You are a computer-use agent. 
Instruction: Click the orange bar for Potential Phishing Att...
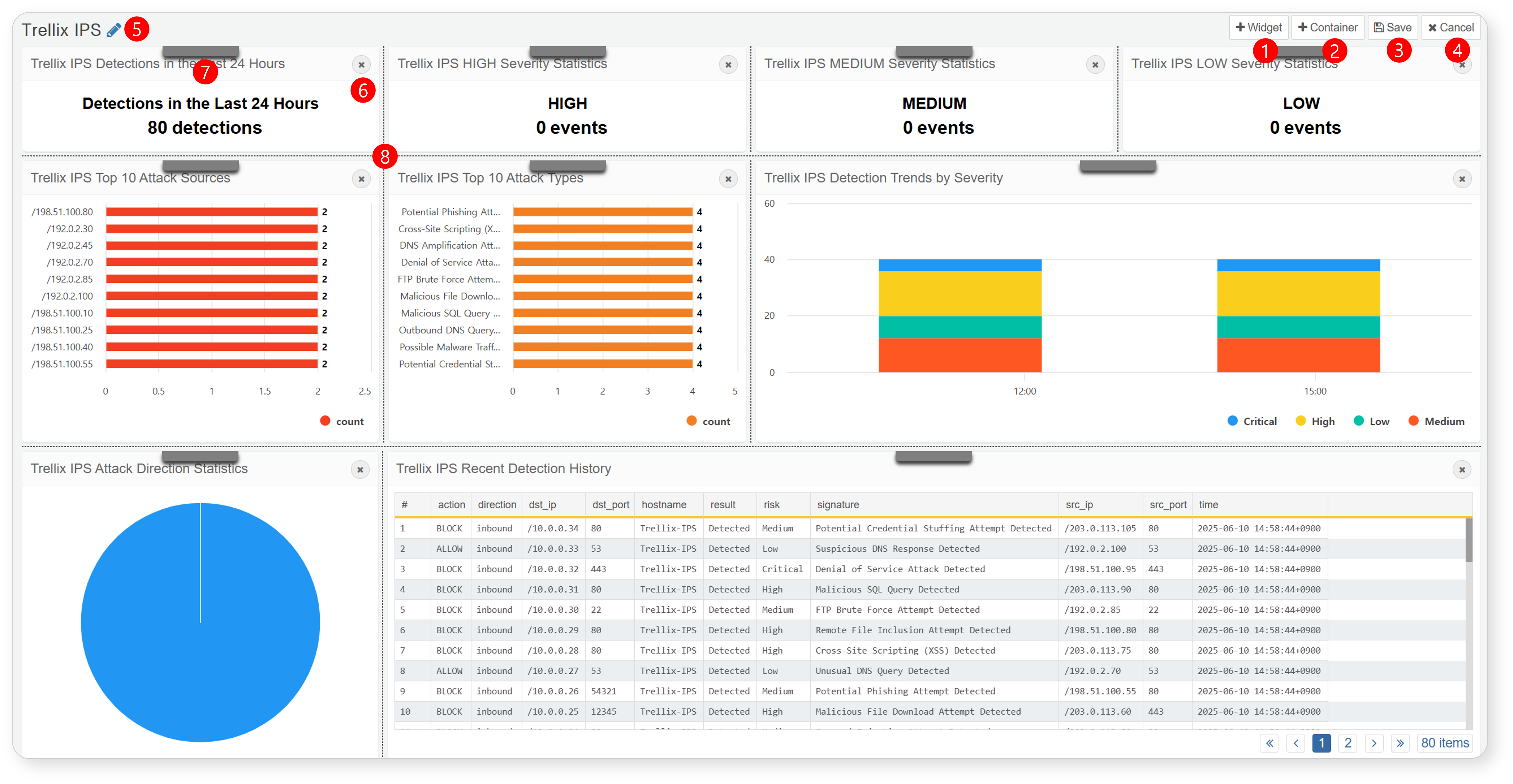click(x=603, y=212)
